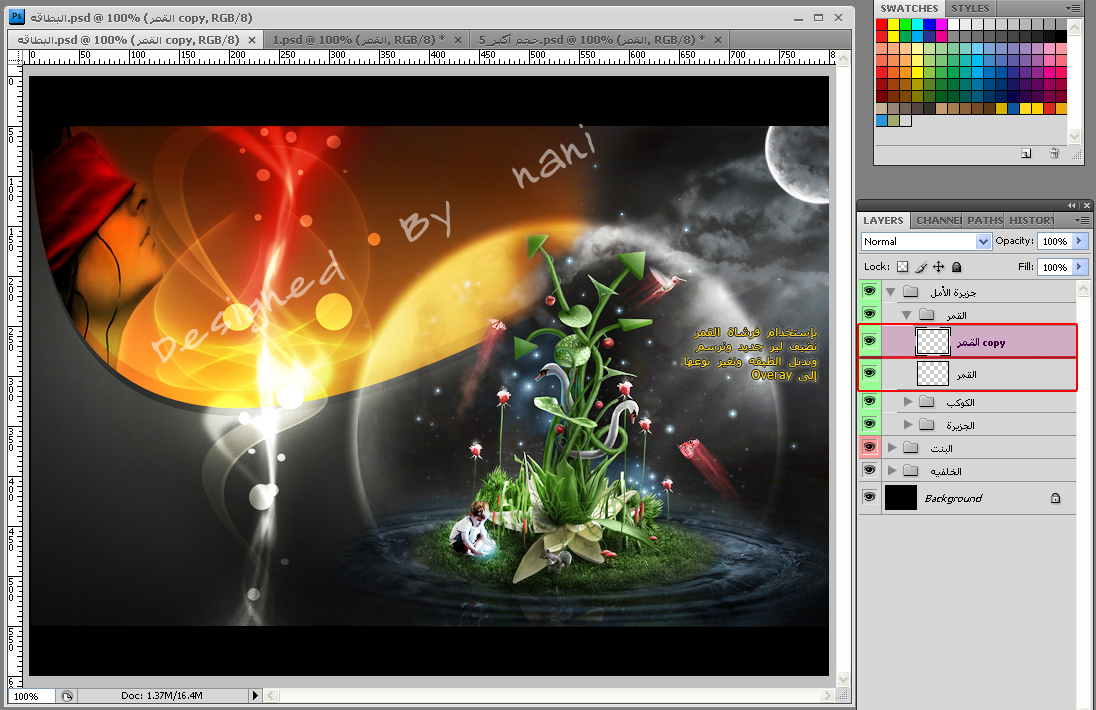The height and width of the screenshot is (710, 1096).
Task: Open the Normal blend mode dropdown
Action: 926,241
